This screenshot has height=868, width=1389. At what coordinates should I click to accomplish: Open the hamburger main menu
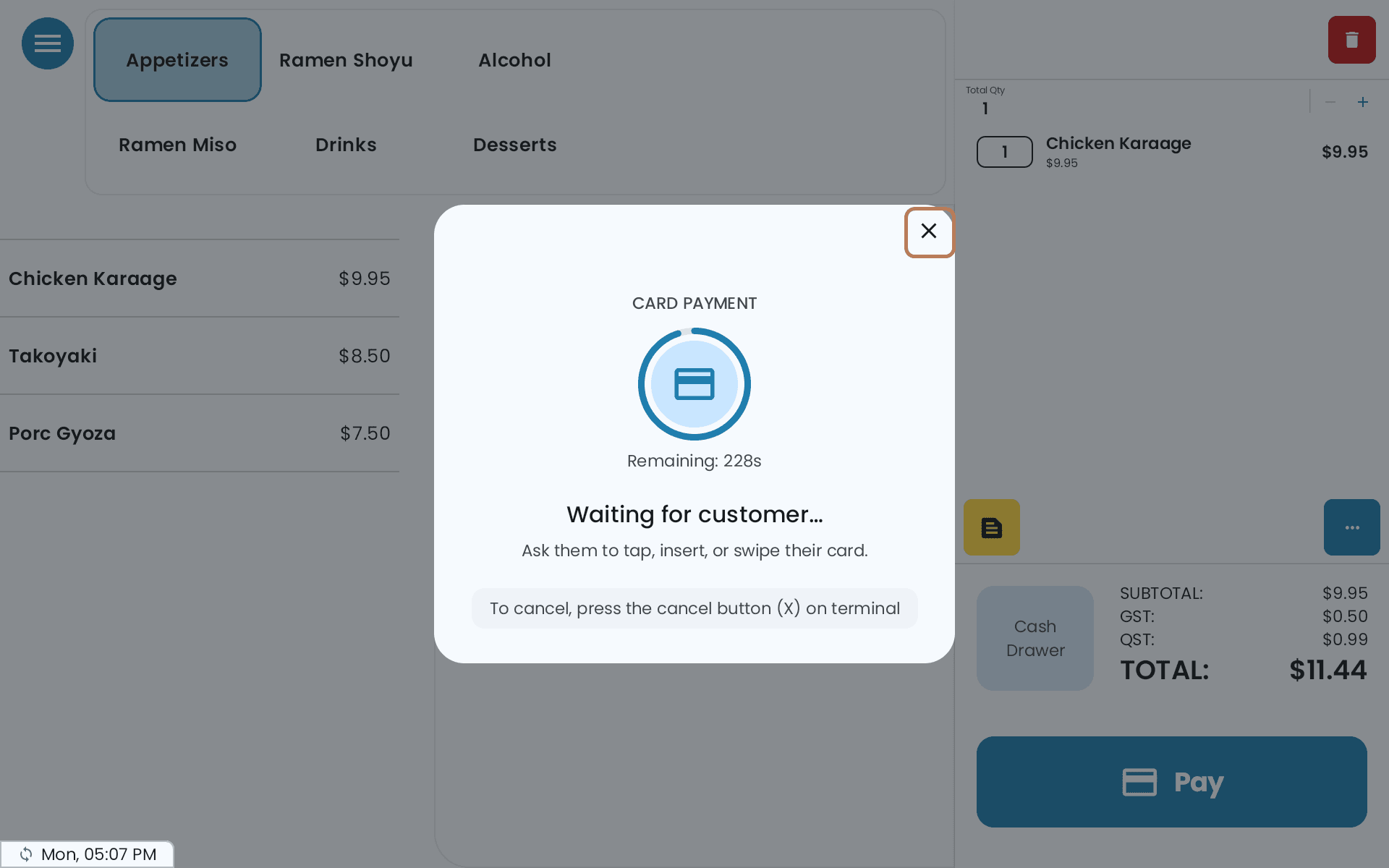(x=48, y=43)
